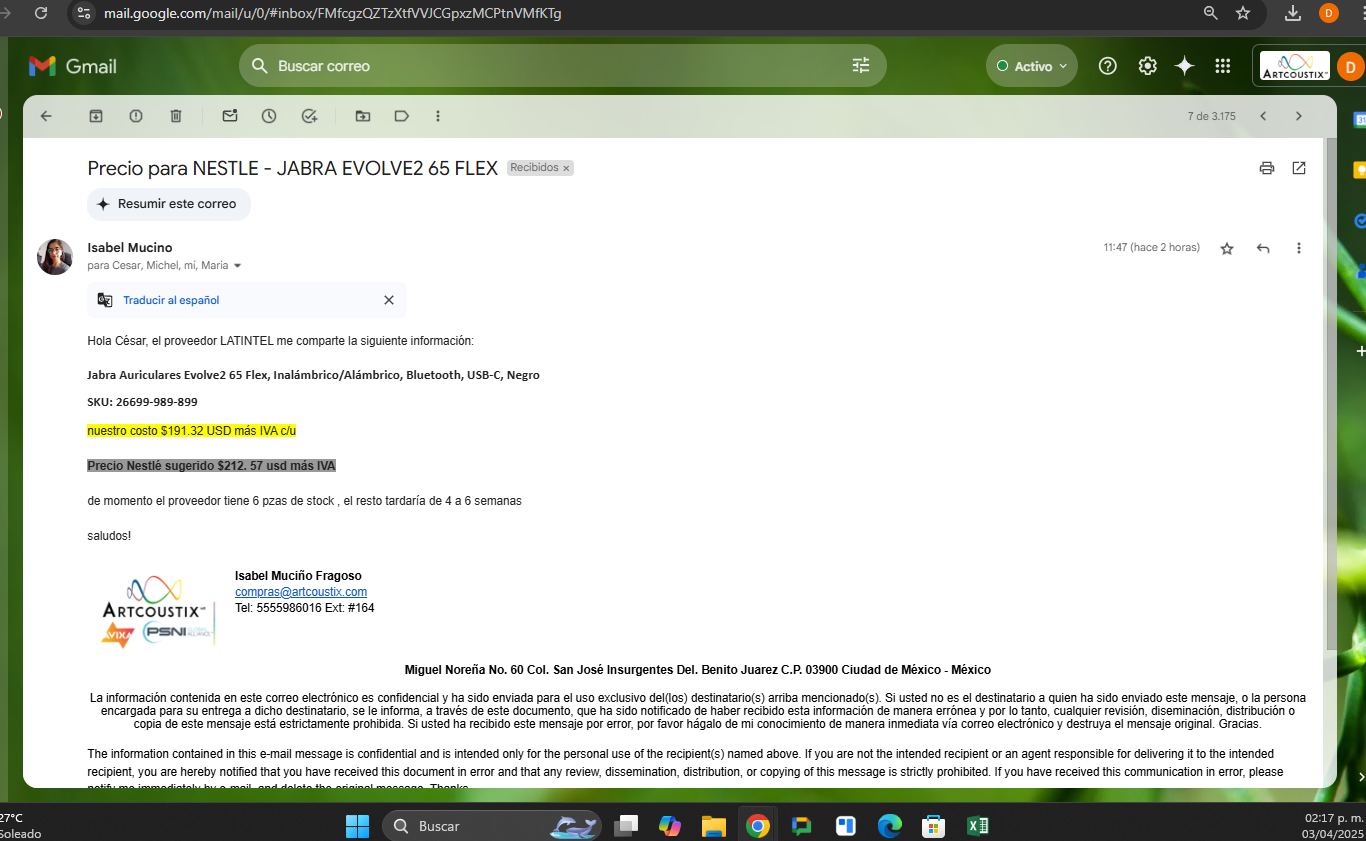The image size is (1366, 841).
Task: Show search options filter icon
Action: pyautogui.click(x=861, y=66)
